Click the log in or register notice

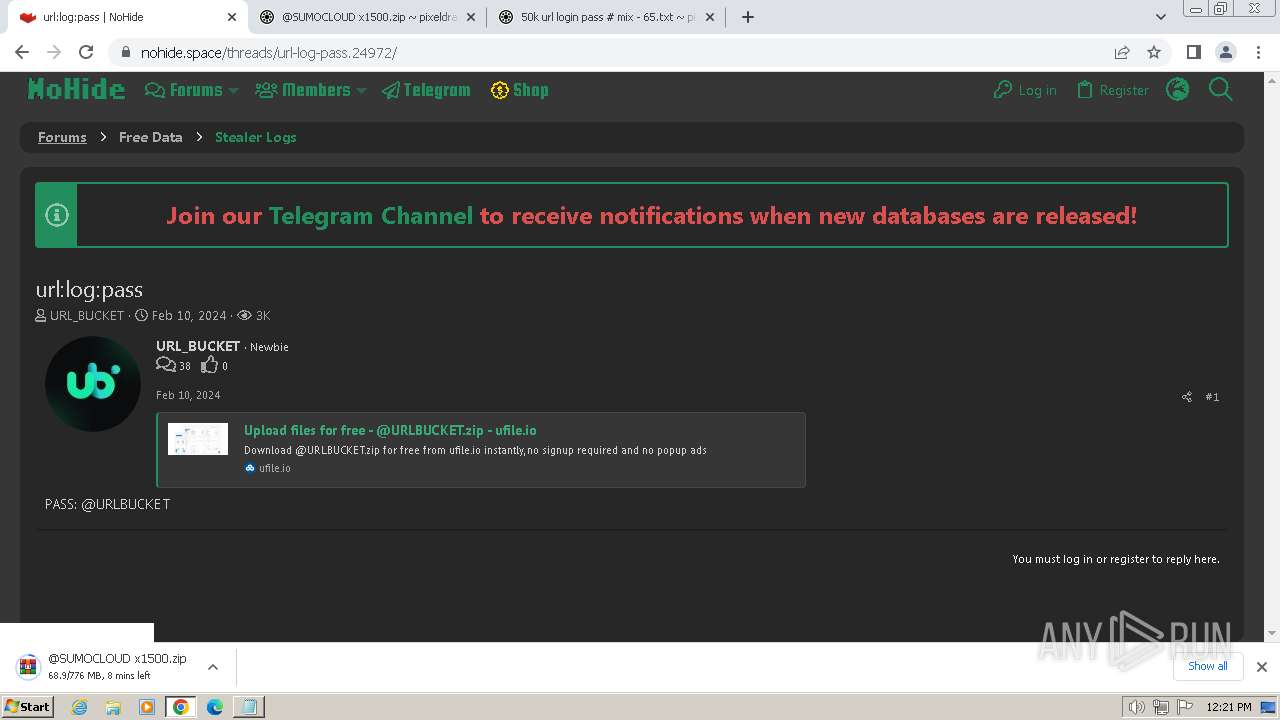(x=1116, y=559)
